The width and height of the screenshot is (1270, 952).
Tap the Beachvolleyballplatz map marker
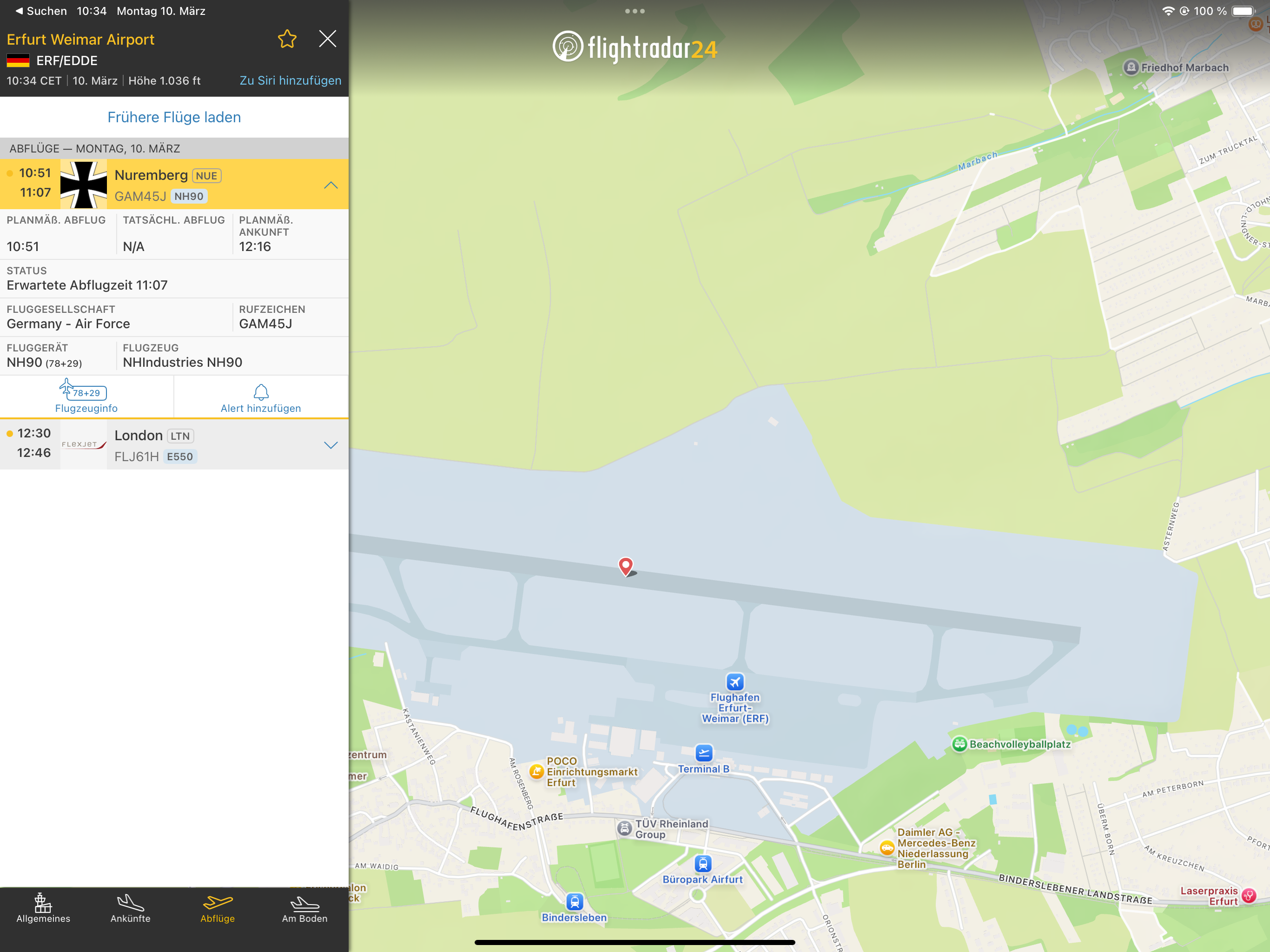coord(959,744)
